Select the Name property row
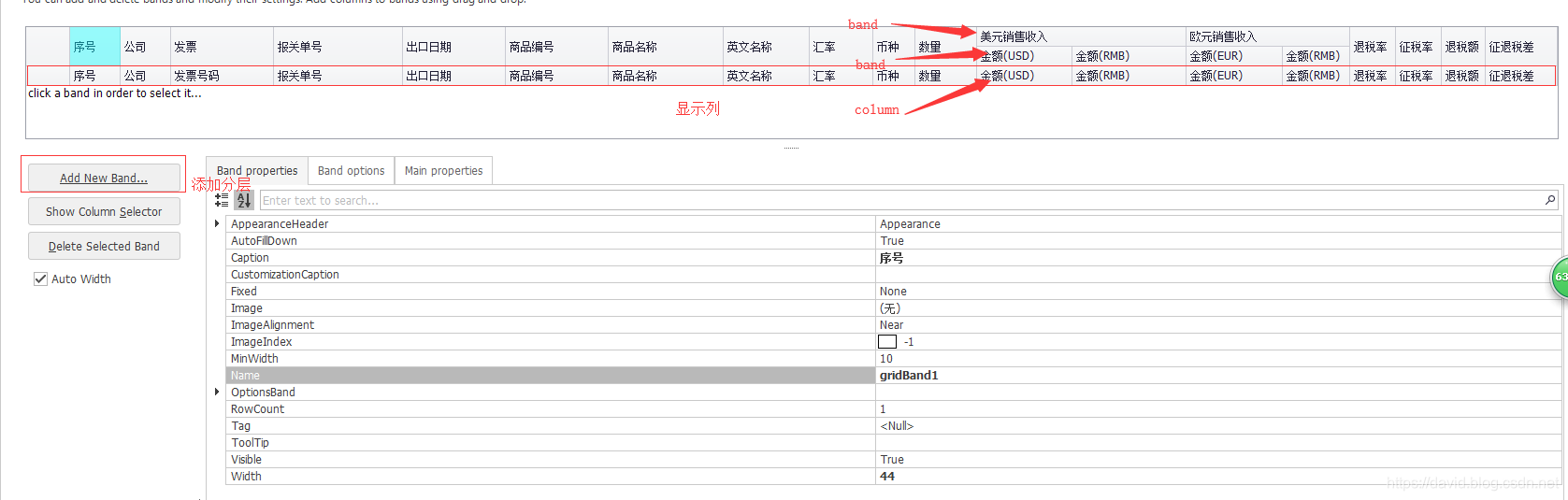This screenshot has height=500, width=1568. pyautogui.click(x=893, y=375)
